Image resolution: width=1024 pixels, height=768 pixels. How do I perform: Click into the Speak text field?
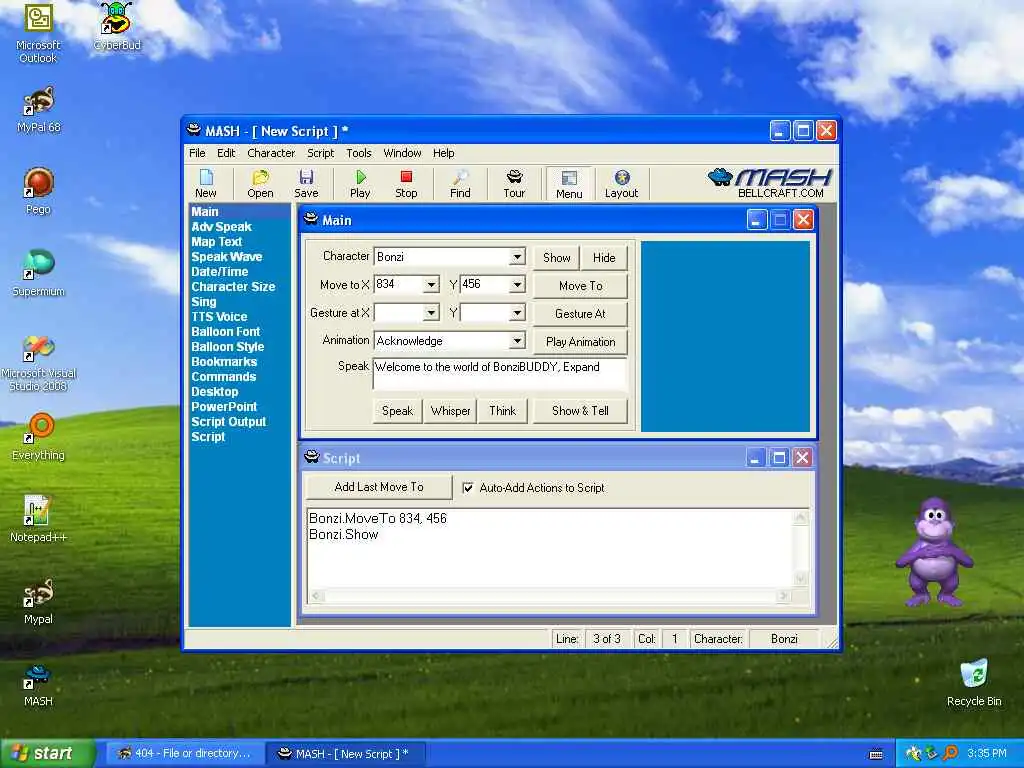[500, 374]
